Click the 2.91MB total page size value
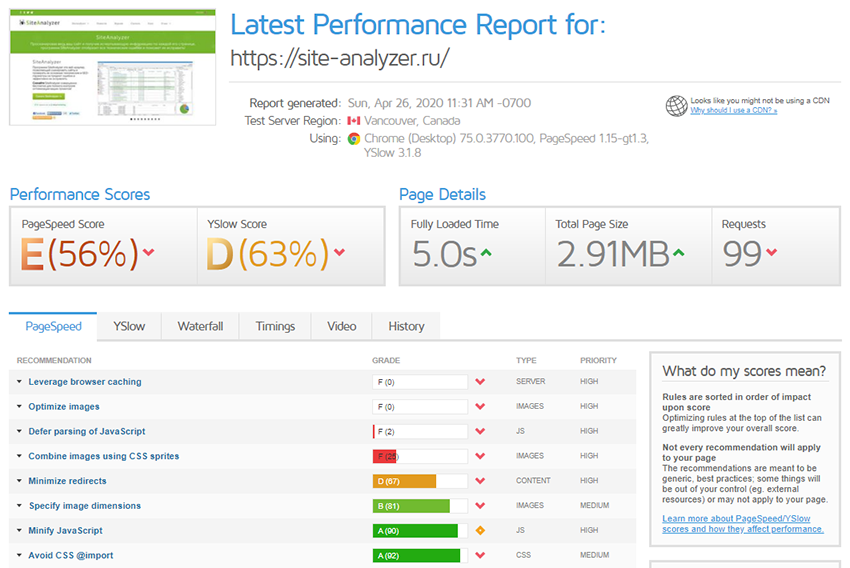Screen dimensions: 850x568 tap(613, 254)
